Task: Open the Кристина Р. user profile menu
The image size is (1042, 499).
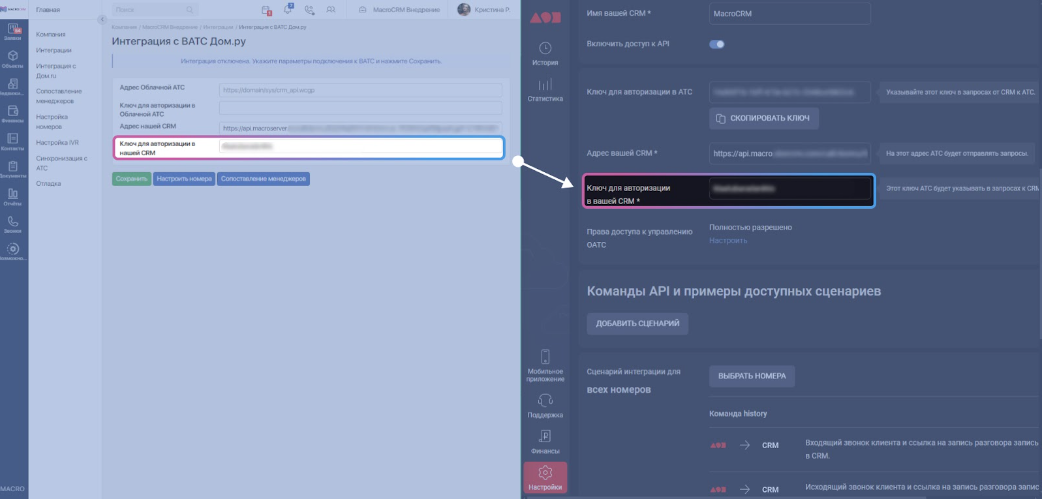Action: (484, 10)
